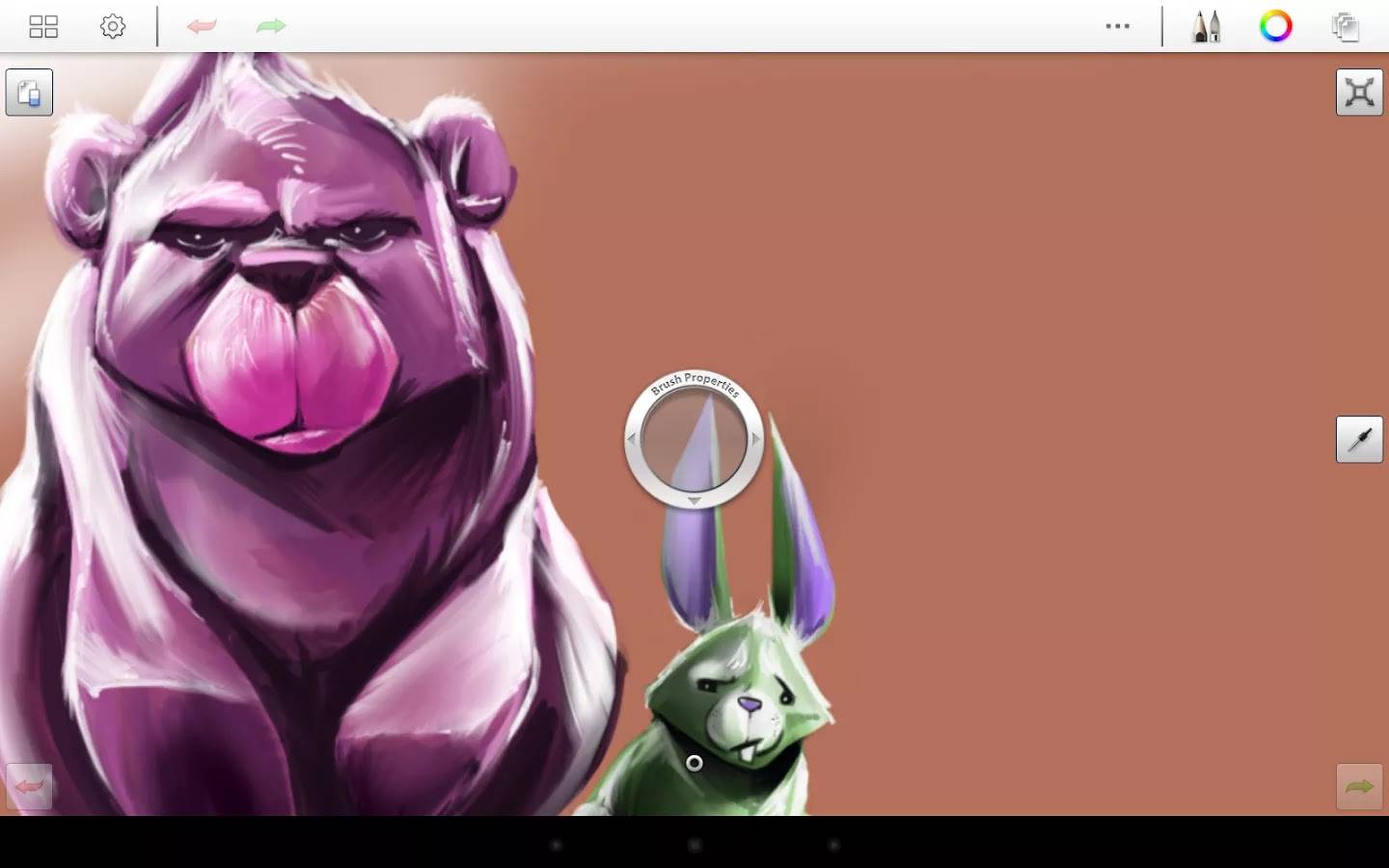Tap the red corner shortcut at bottom left
1389x868 pixels.
tap(28, 787)
